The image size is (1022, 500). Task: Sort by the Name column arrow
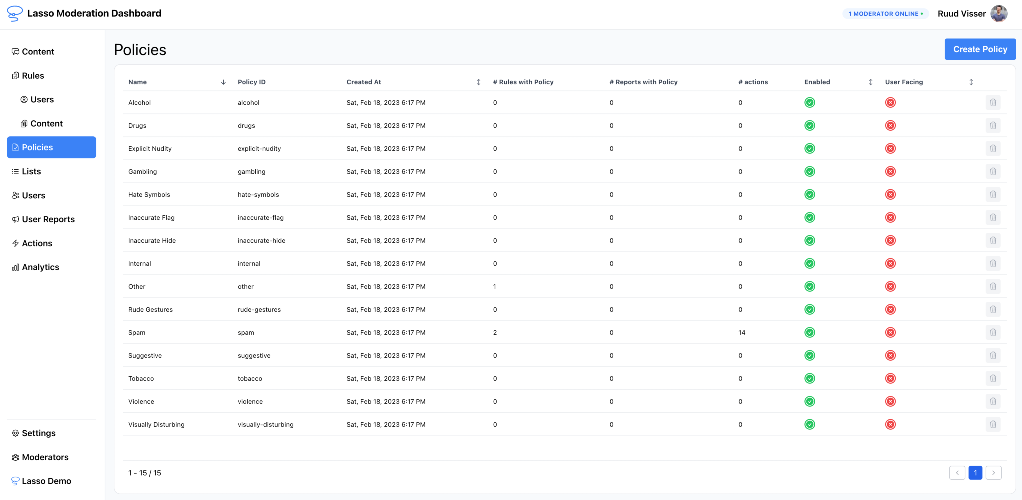[223, 82]
